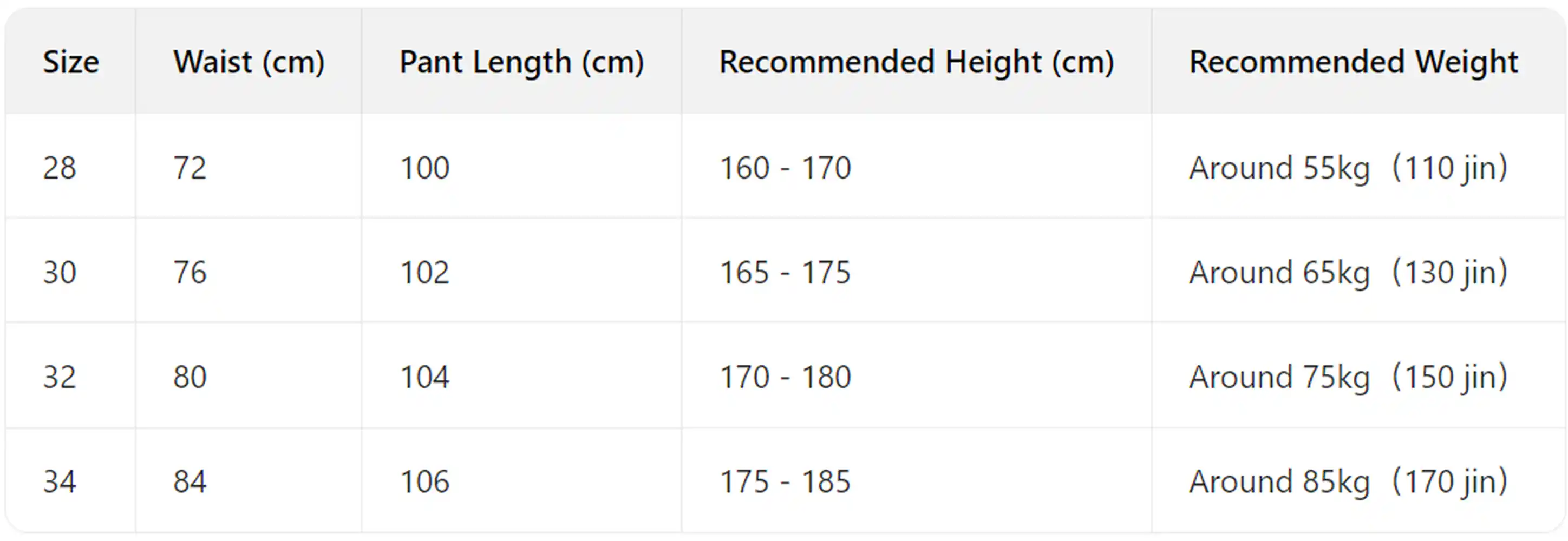Image resolution: width=1568 pixels, height=541 pixels.
Task: Select the Pant Length (cm) header
Action: pyautogui.click(x=521, y=62)
